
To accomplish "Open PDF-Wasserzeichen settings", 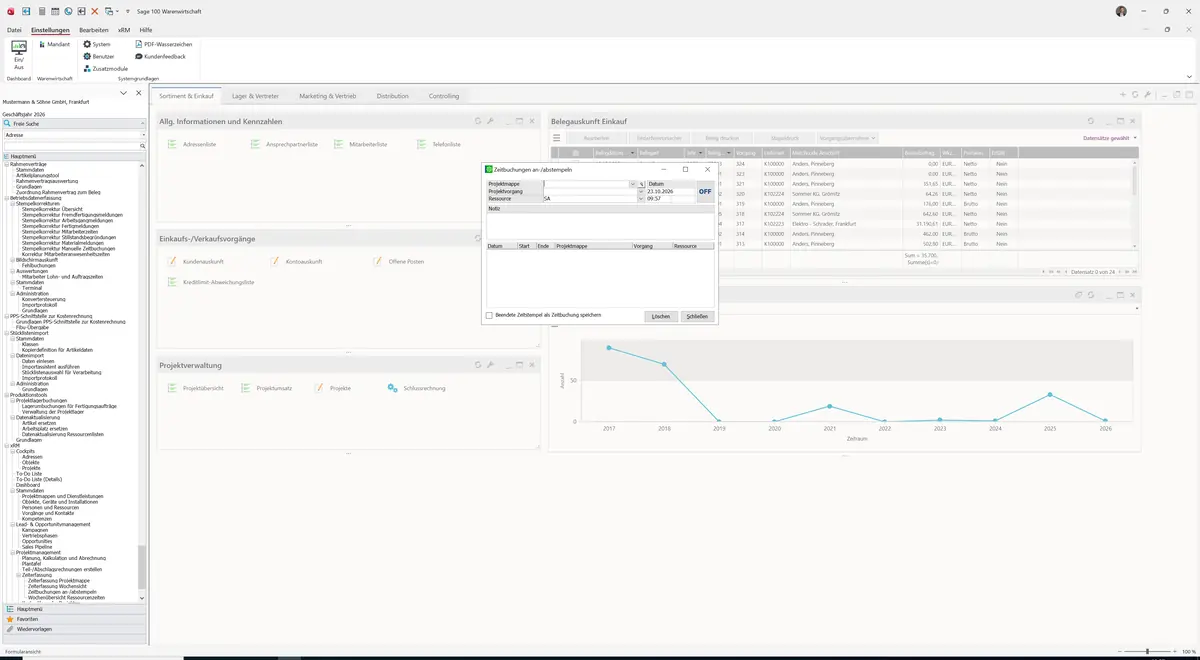I will pyautogui.click(x=164, y=45).
